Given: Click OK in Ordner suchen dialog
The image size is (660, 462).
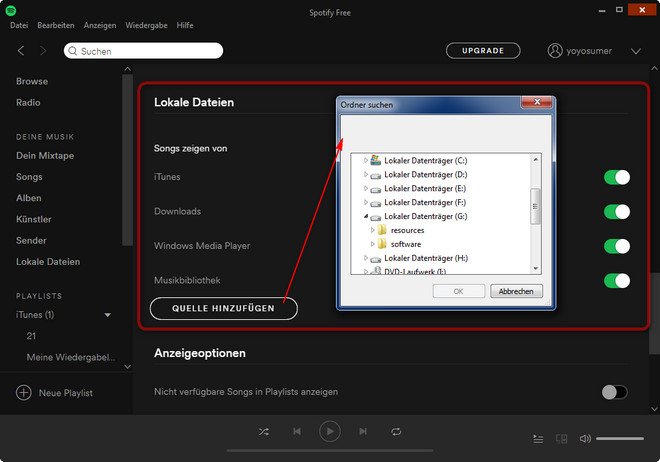Looking at the screenshot, I should click(x=458, y=291).
